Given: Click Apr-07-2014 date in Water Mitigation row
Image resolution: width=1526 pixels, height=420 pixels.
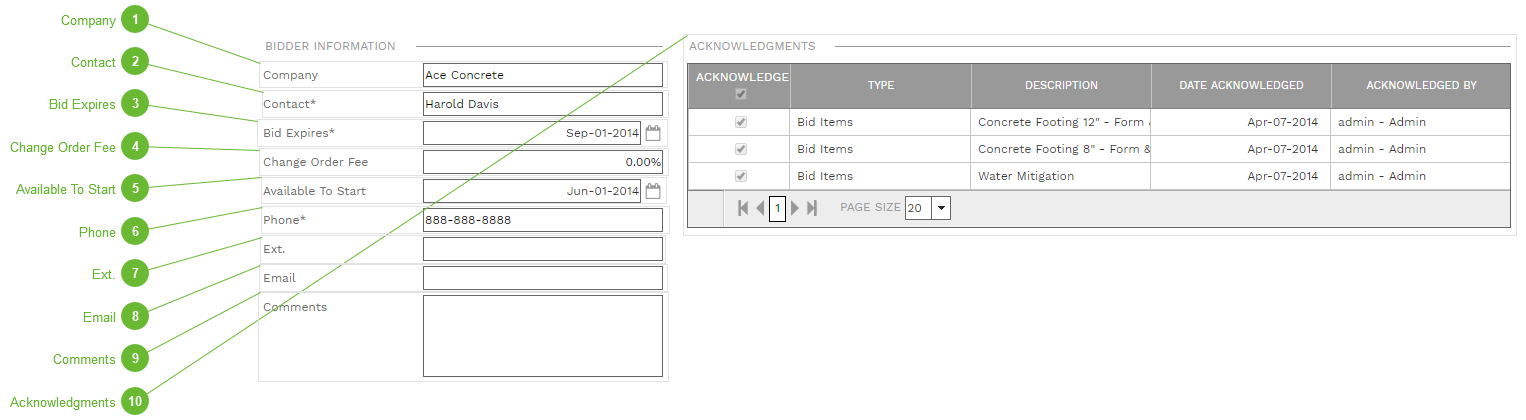Looking at the screenshot, I should (x=1282, y=176).
